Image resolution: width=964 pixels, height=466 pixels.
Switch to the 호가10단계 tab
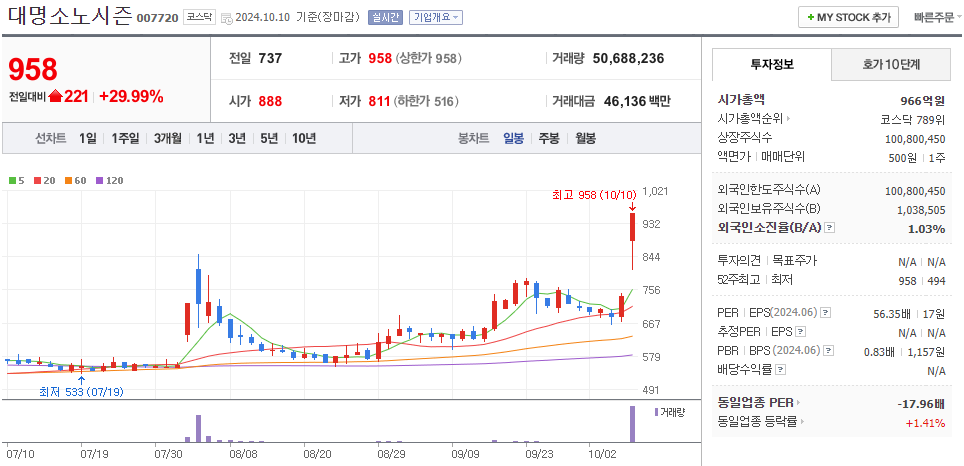890,64
